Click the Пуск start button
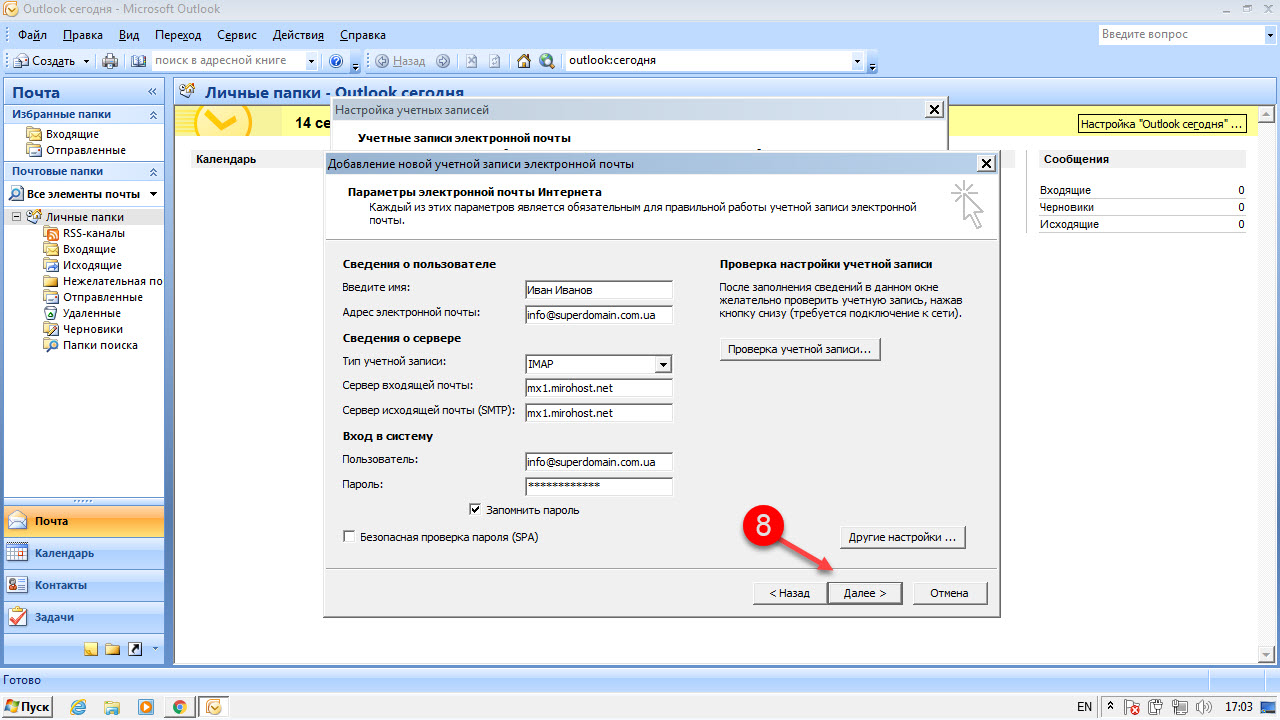Screen dimensions: 1280x720 28,707
